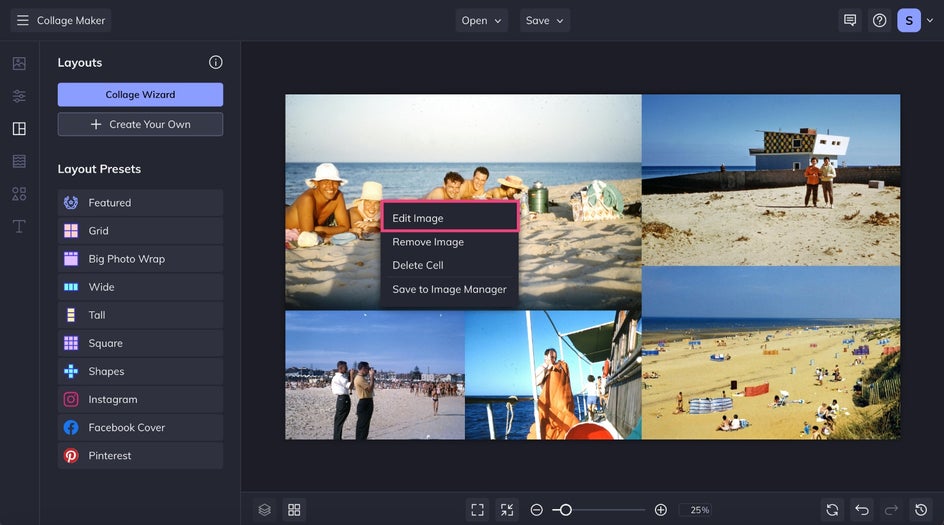Click the Collage Wizard button
Viewport: 944px width, 525px height.
(140, 95)
